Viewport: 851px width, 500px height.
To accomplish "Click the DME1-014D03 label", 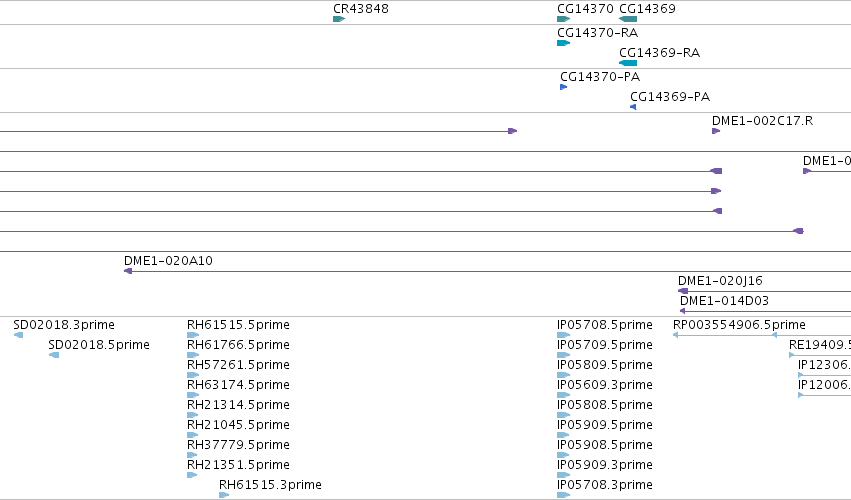I will pyautogui.click(x=725, y=301).
